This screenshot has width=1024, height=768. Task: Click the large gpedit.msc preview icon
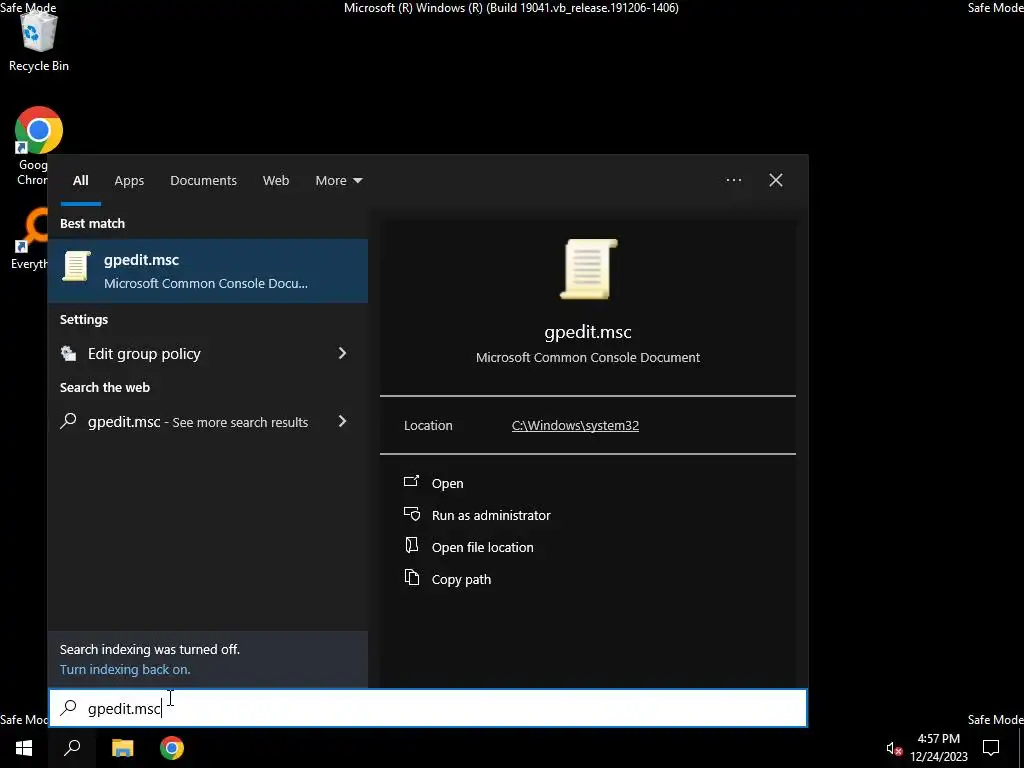pos(588,268)
